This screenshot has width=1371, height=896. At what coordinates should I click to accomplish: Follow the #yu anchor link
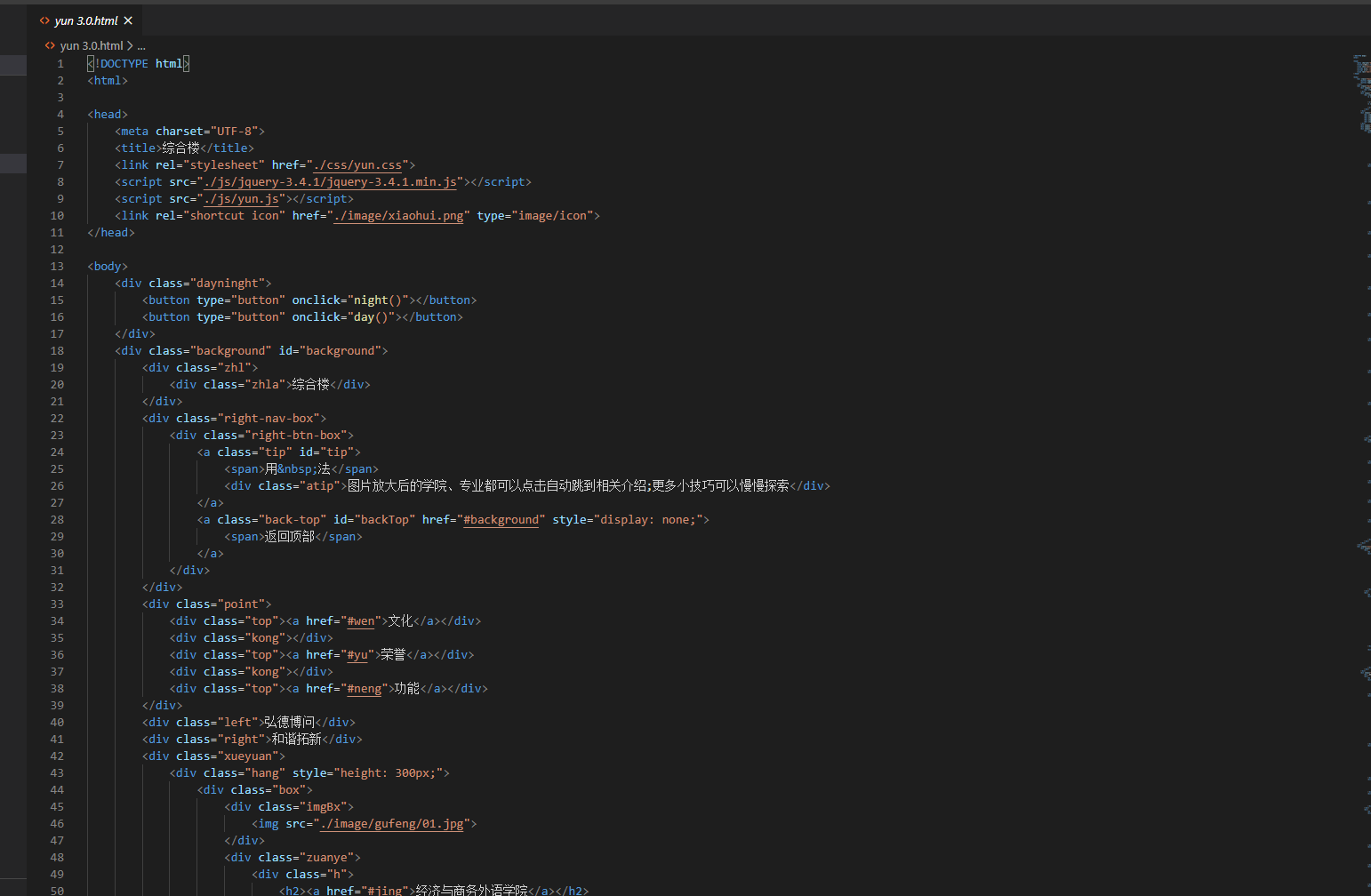(x=357, y=655)
